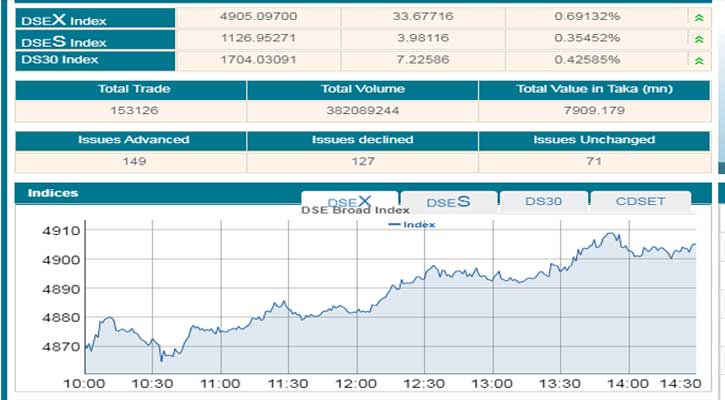Click the Issues declined header

click(x=362, y=140)
